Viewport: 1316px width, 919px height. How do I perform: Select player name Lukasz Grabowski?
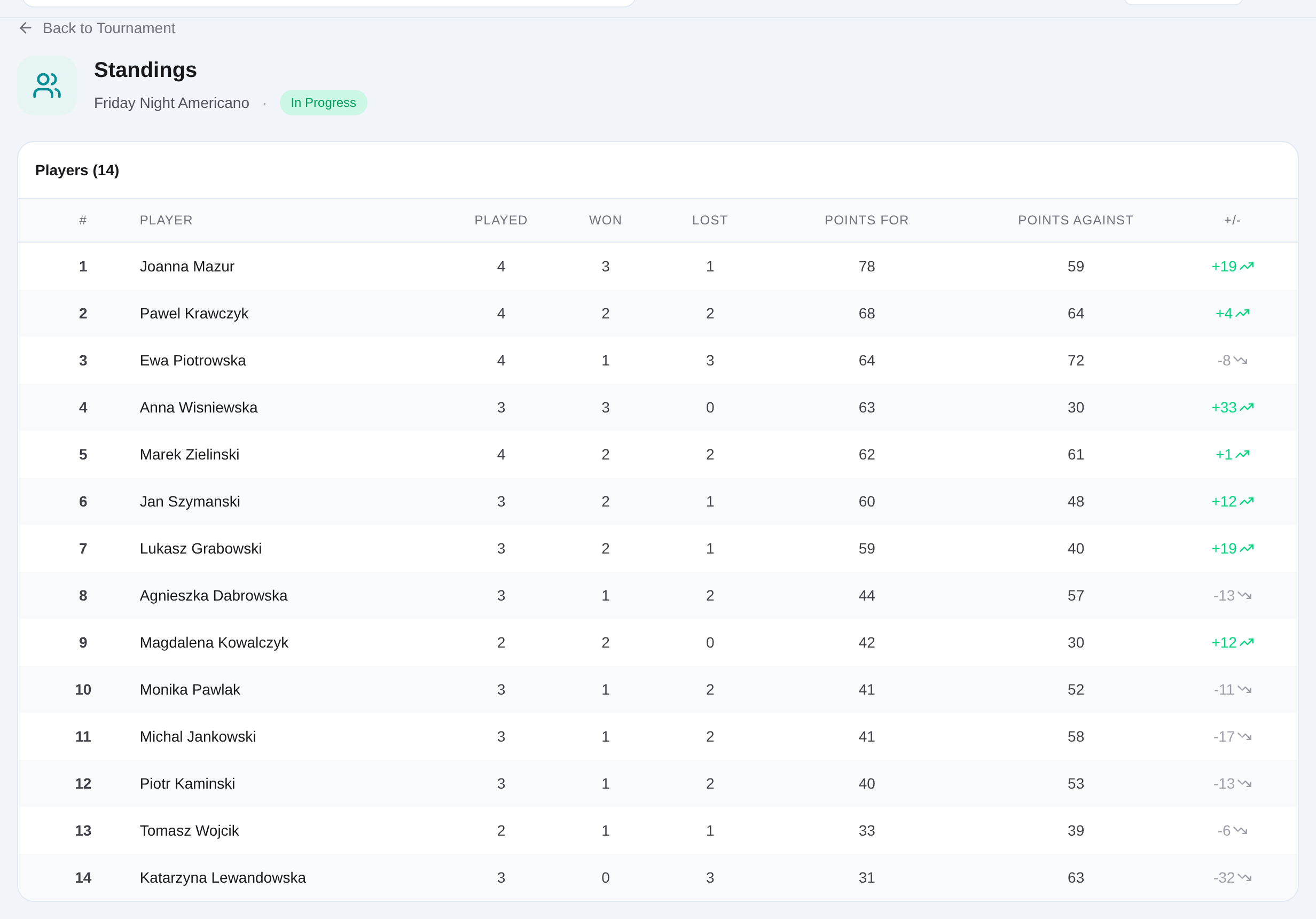(x=201, y=549)
